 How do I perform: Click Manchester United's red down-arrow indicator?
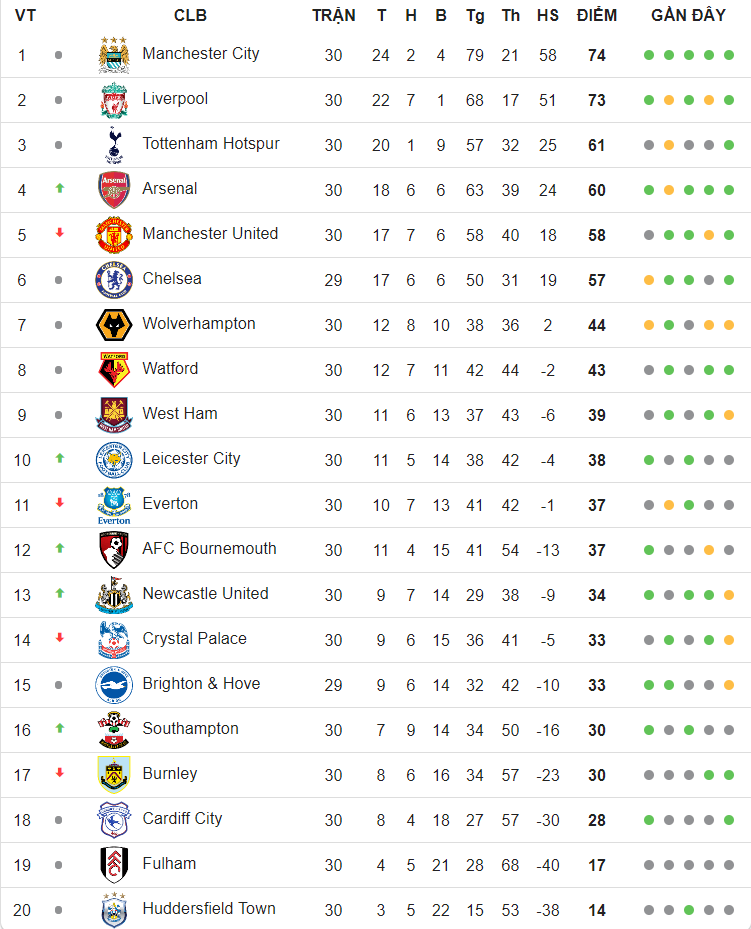[x=59, y=233]
